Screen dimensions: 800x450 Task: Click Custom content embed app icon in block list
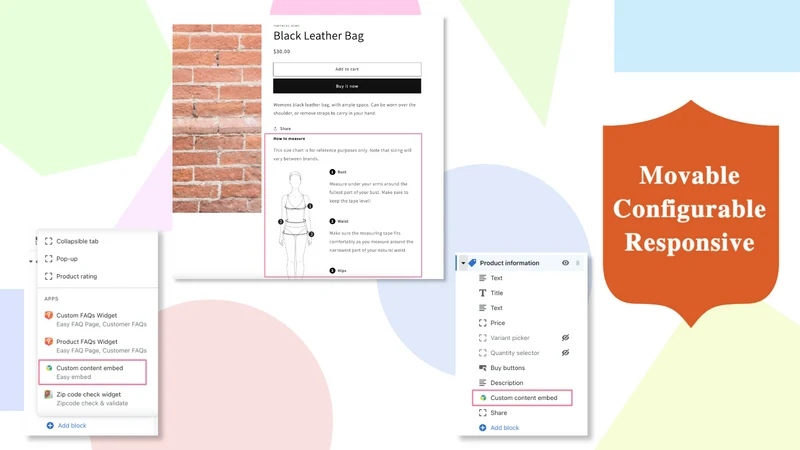49,368
